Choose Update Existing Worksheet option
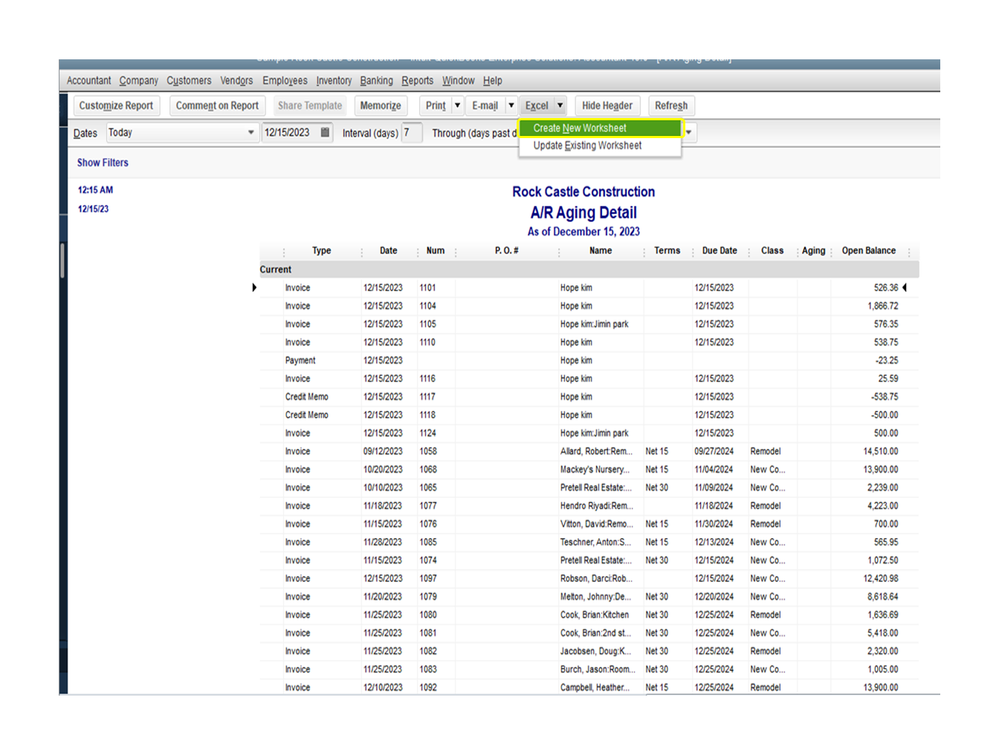 pyautogui.click(x=600, y=146)
